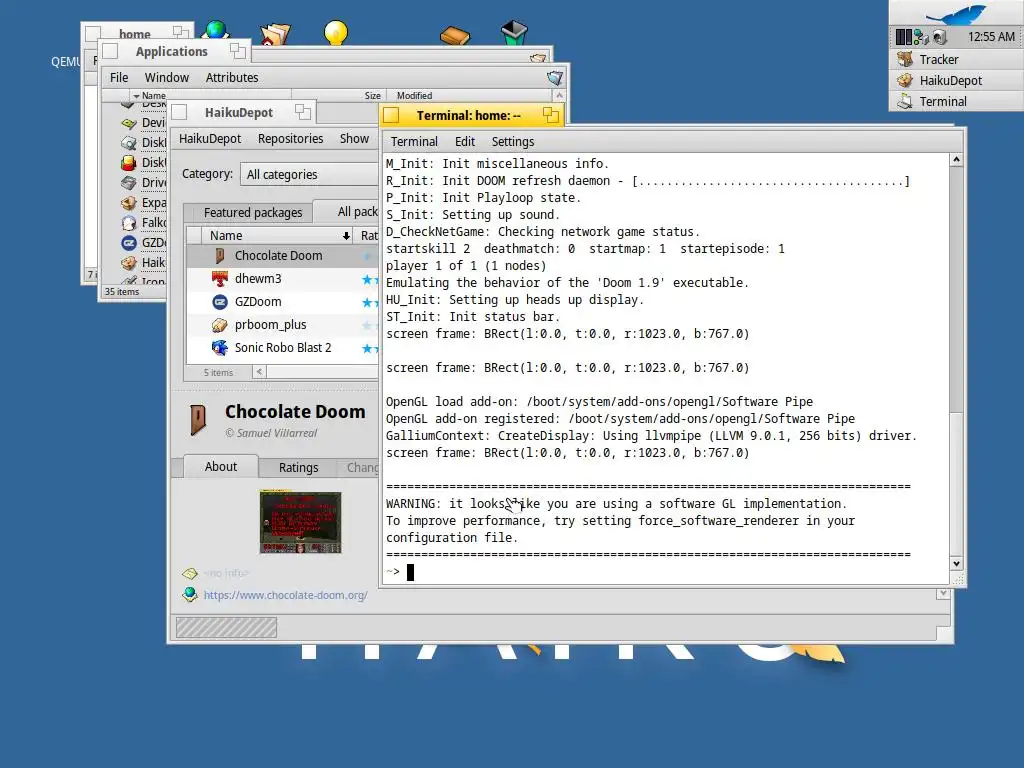The image size is (1024, 768).
Task: Select the prboom_plus package icon
Action: 220,325
